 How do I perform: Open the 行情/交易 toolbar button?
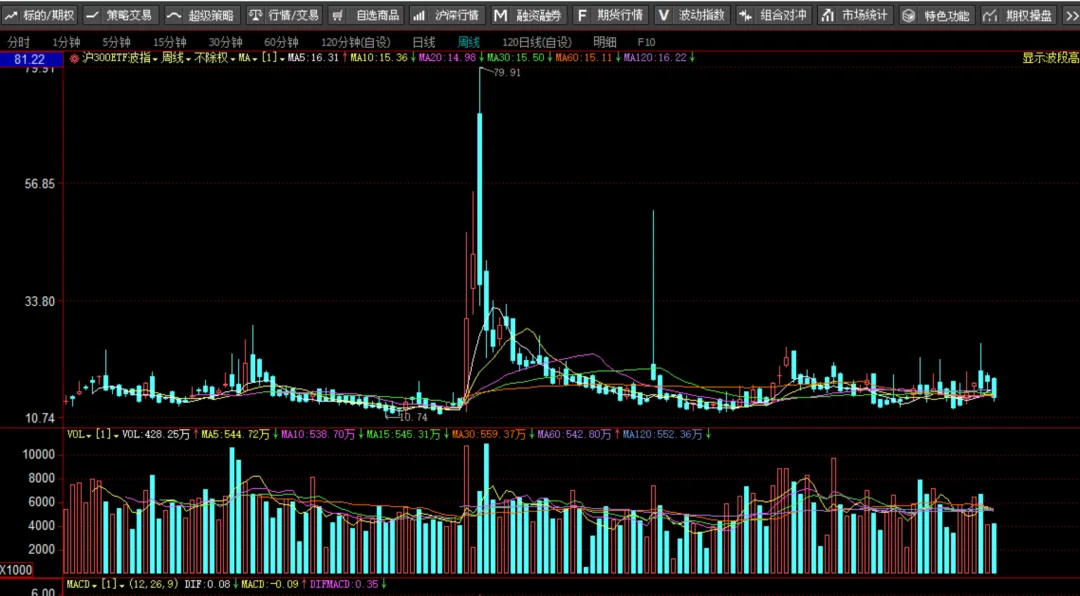[x=284, y=15]
